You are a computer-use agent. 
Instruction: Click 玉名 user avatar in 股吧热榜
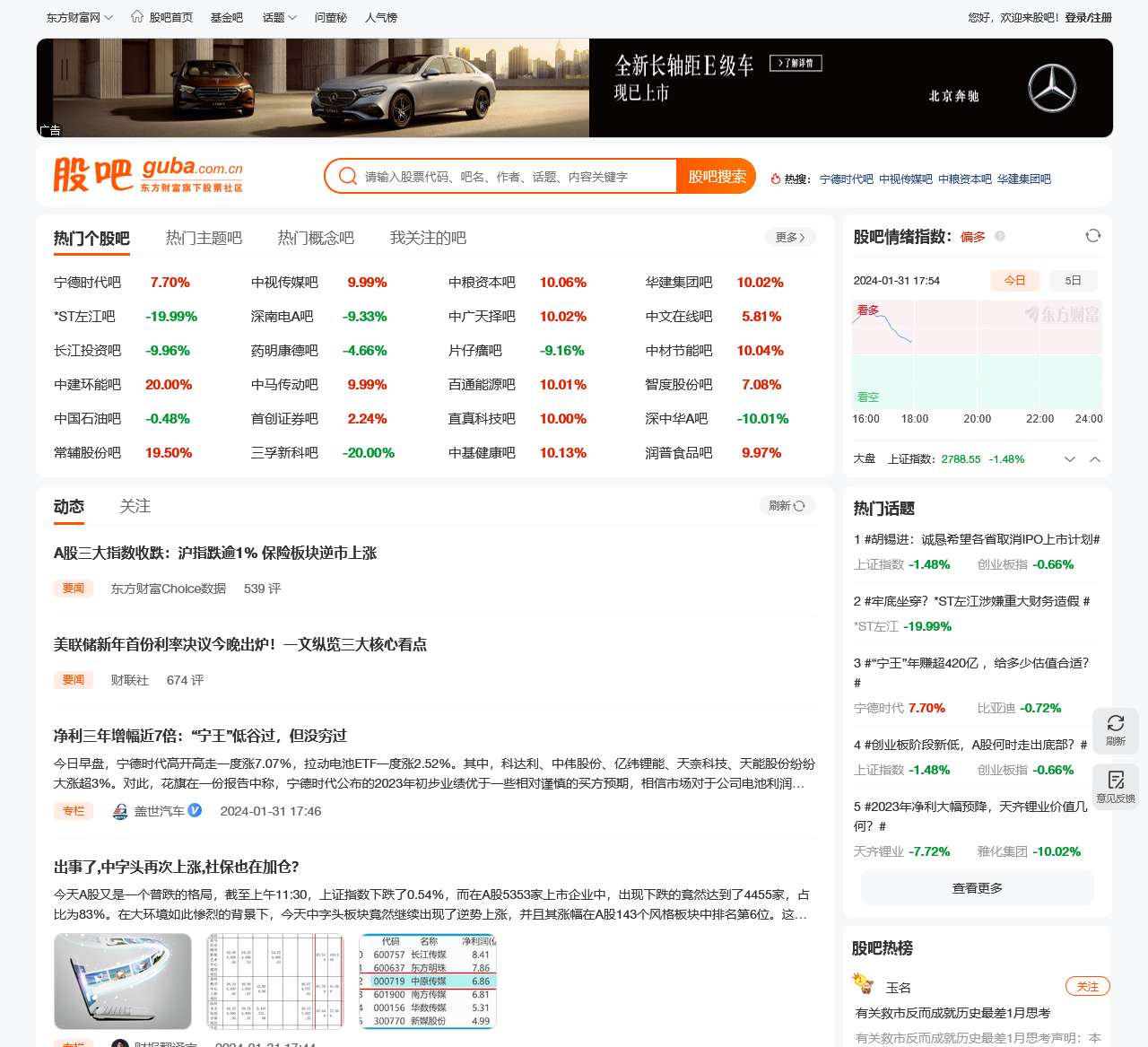coord(864,984)
